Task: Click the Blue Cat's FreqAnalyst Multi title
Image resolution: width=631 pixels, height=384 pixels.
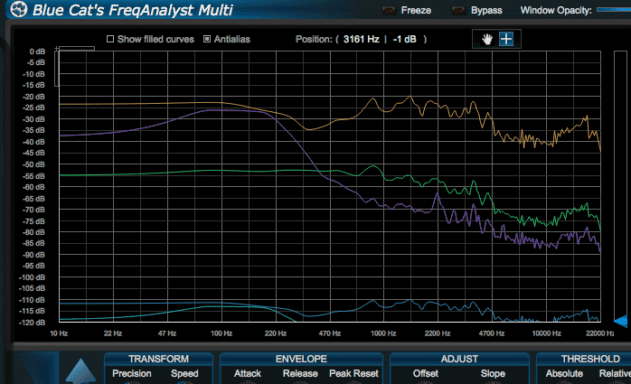Action: (132, 10)
